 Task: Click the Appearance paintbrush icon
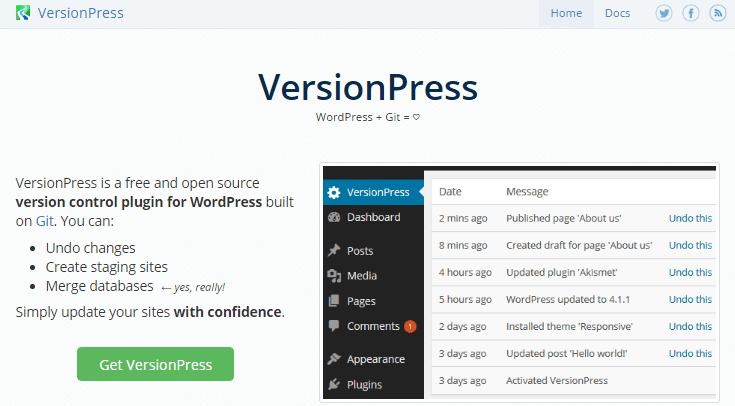point(334,359)
